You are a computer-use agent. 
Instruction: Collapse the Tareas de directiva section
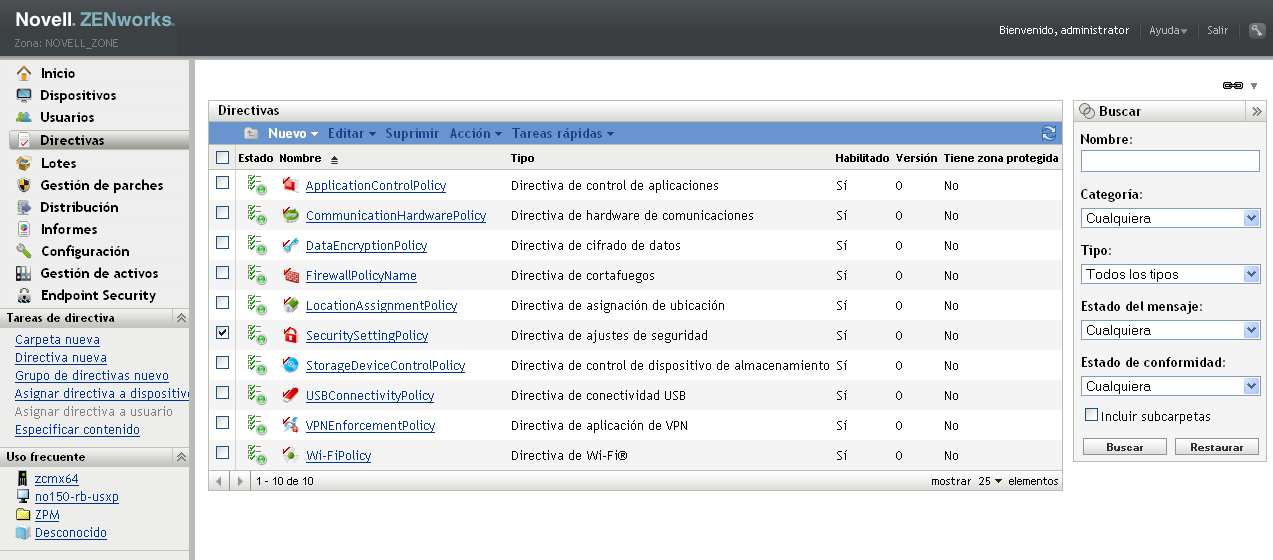point(181,318)
